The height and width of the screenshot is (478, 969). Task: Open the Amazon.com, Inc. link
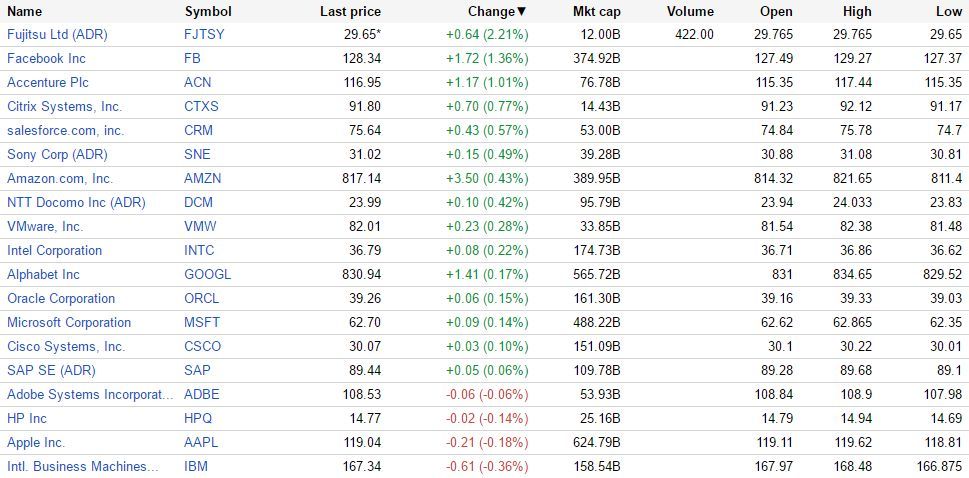click(60, 178)
